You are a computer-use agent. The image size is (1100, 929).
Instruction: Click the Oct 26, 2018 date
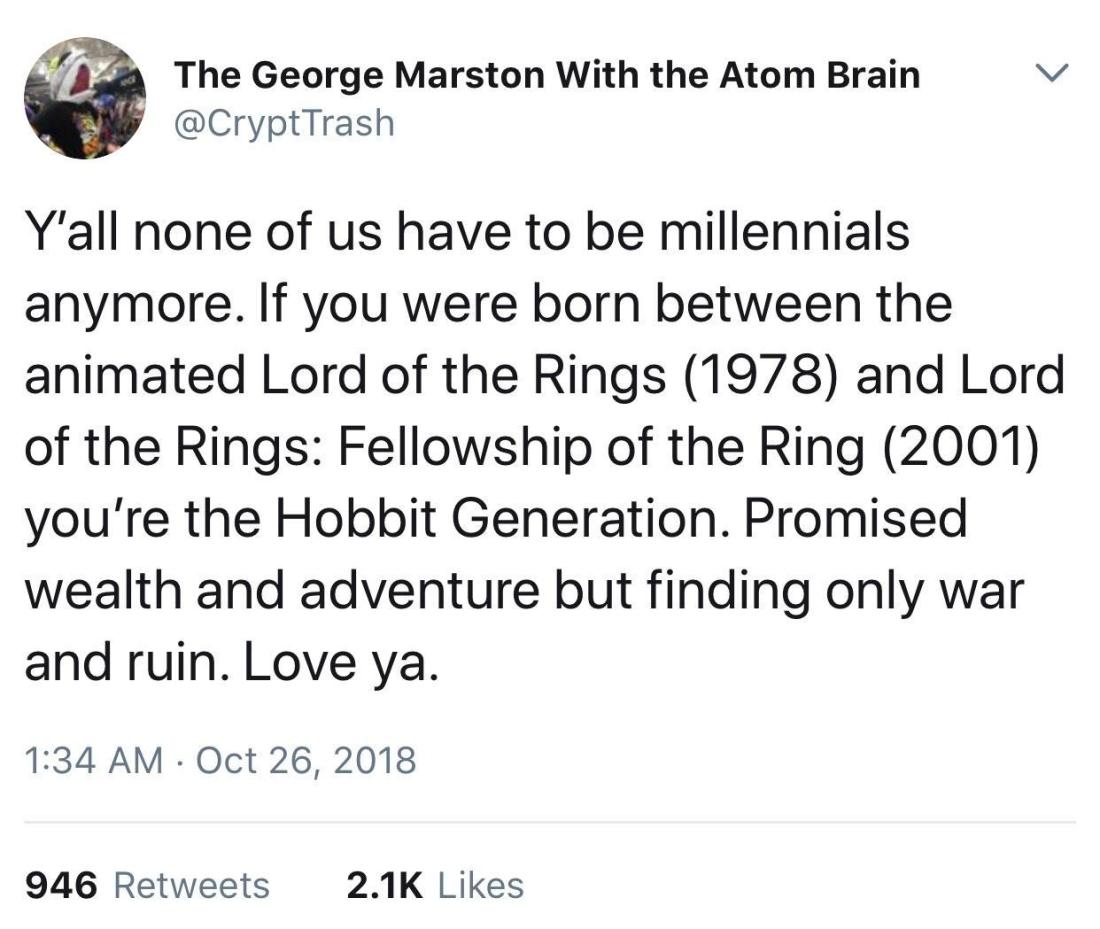coord(305,761)
